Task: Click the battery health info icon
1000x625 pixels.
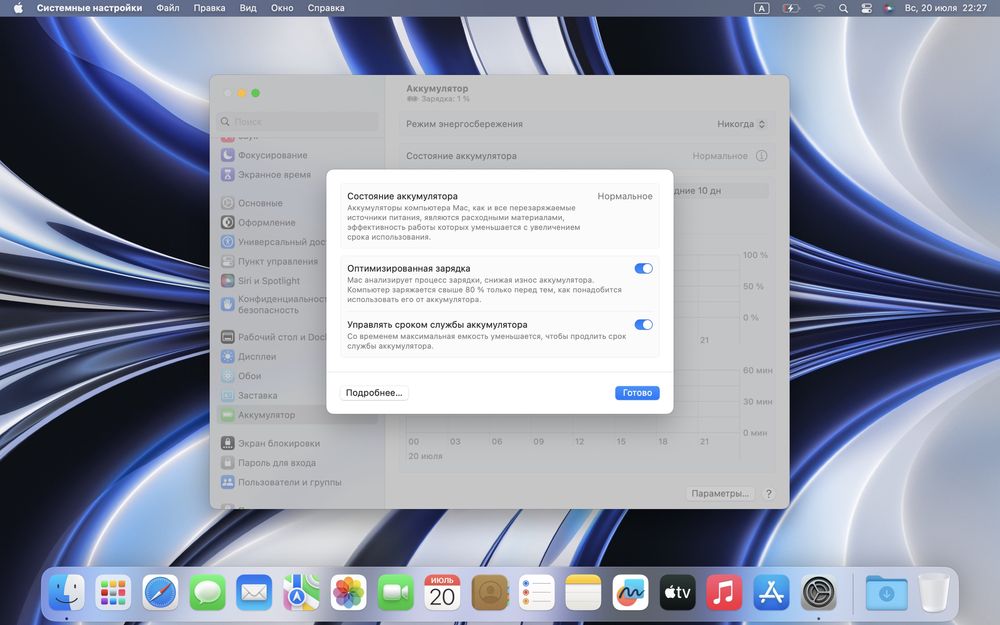Action: click(x=761, y=156)
